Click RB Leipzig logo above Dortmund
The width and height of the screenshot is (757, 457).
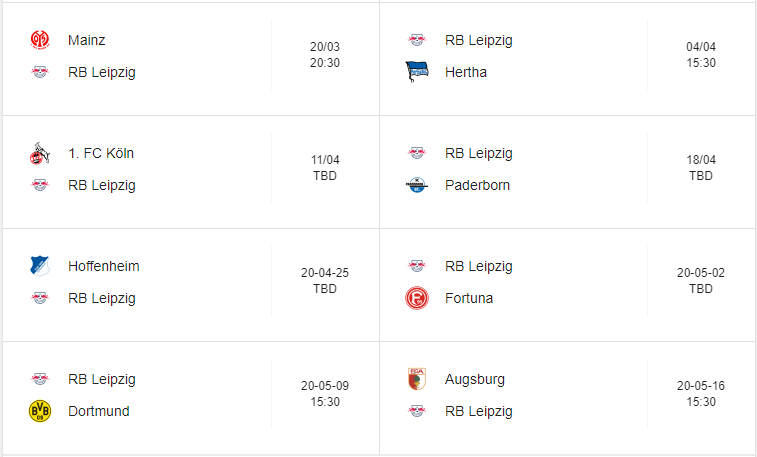[x=40, y=379]
